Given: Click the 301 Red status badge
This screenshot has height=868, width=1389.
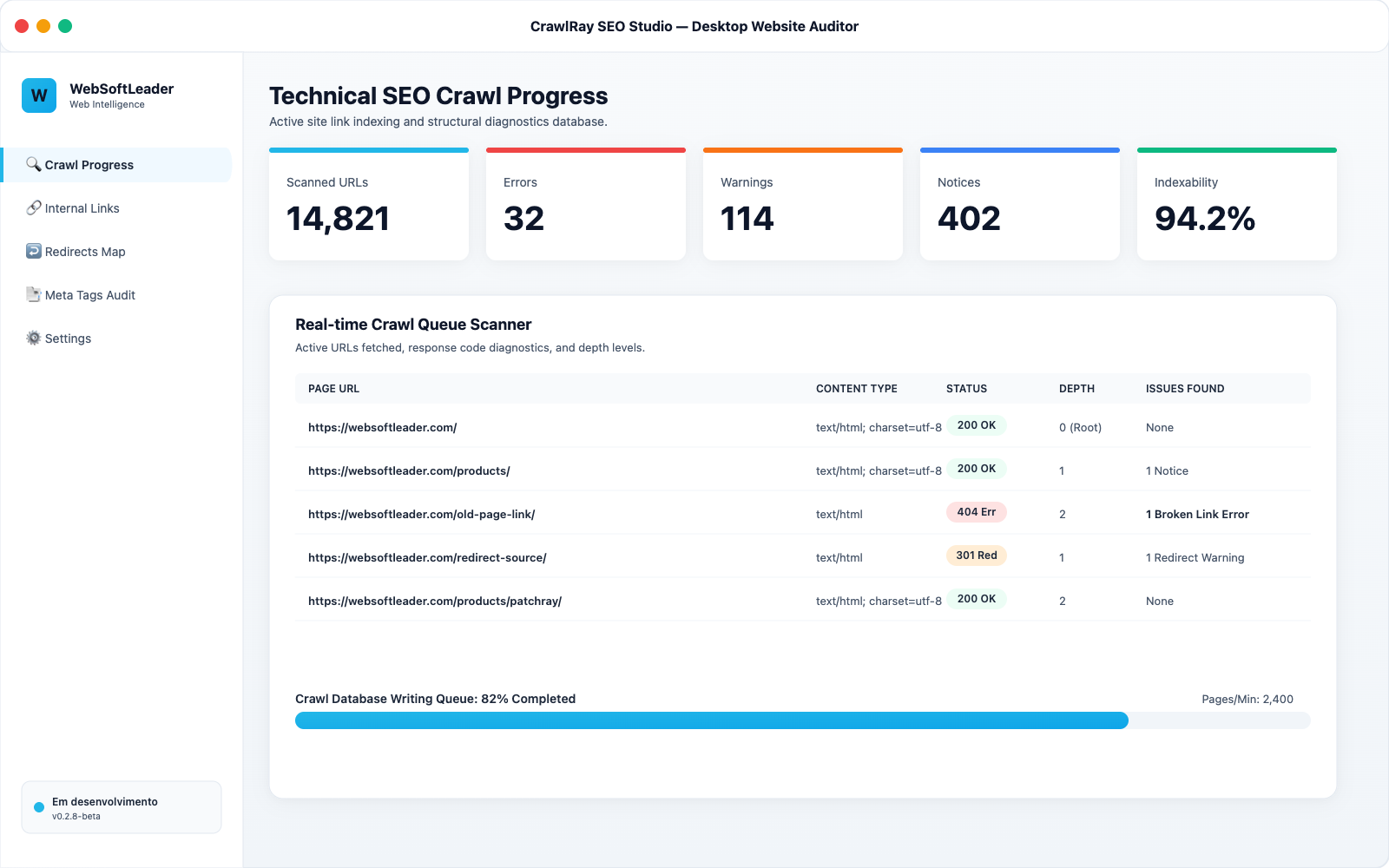Looking at the screenshot, I should pos(977,556).
